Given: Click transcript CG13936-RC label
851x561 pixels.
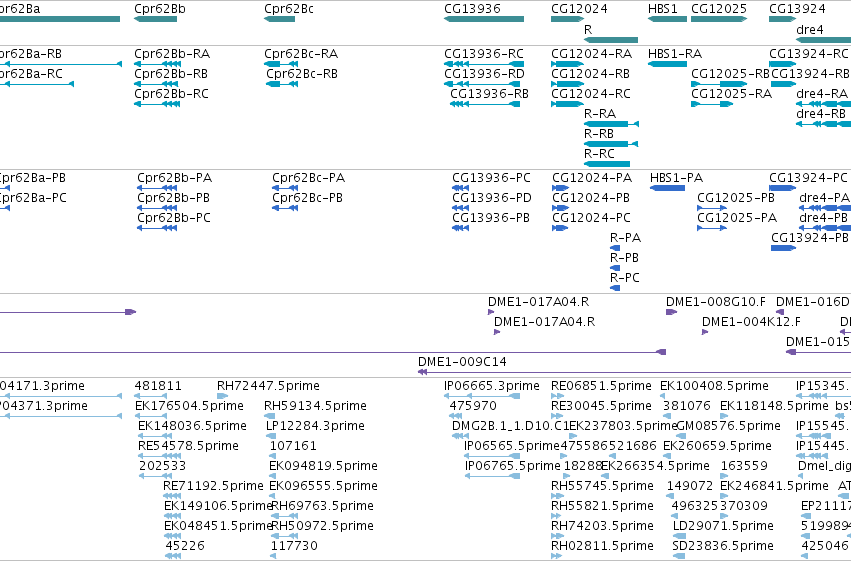Looking at the screenshot, I should coord(484,54).
